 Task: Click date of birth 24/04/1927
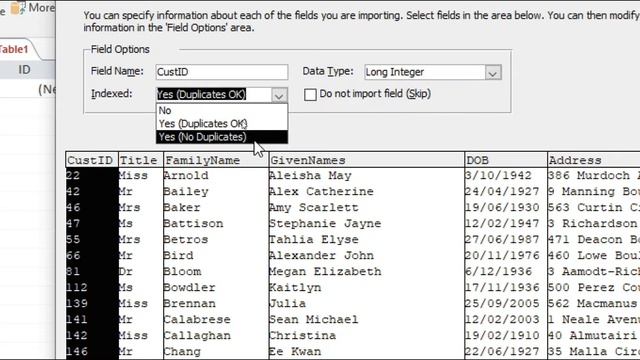[x=502, y=191]
